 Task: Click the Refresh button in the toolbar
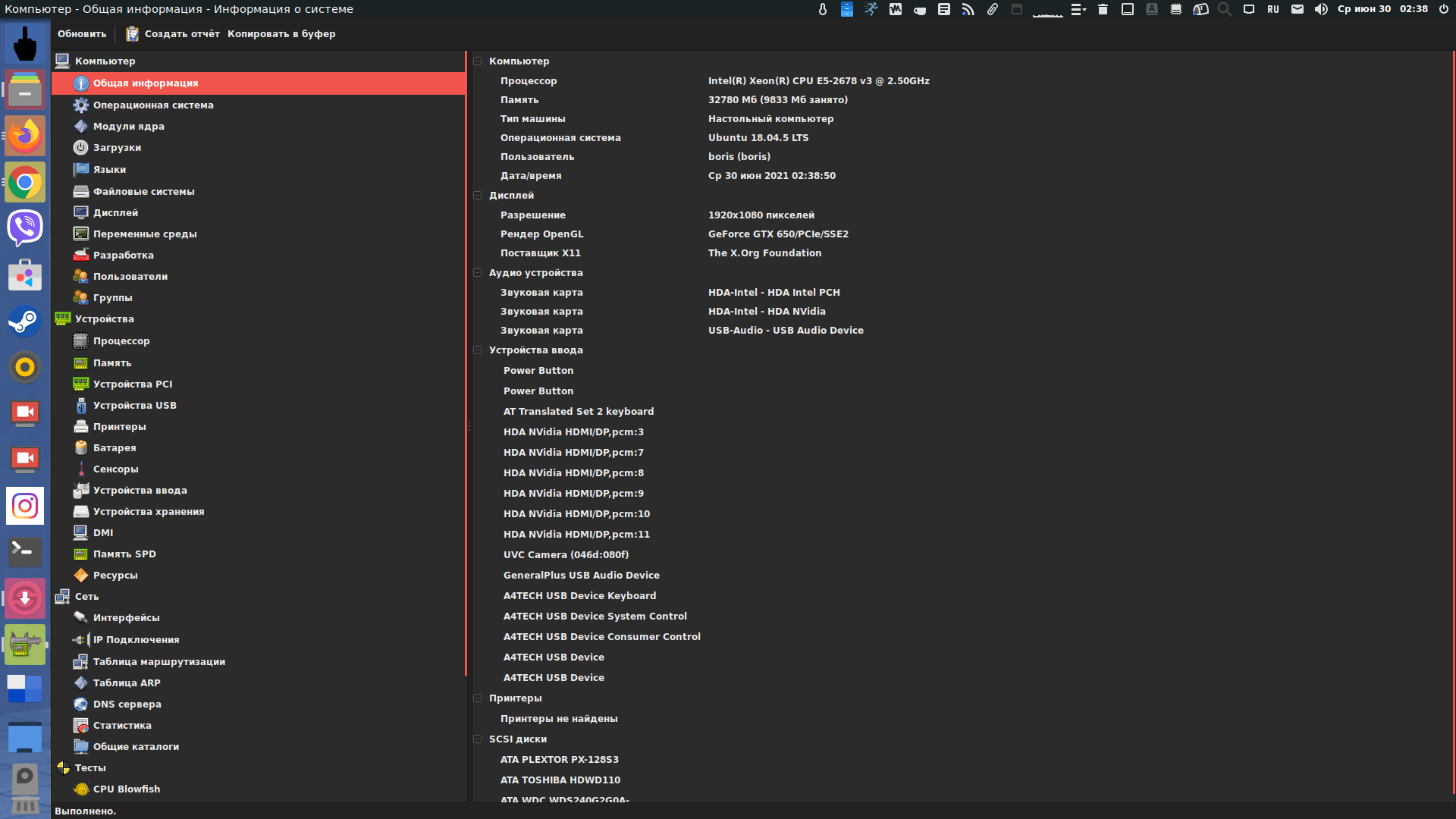tap(82, 34)
